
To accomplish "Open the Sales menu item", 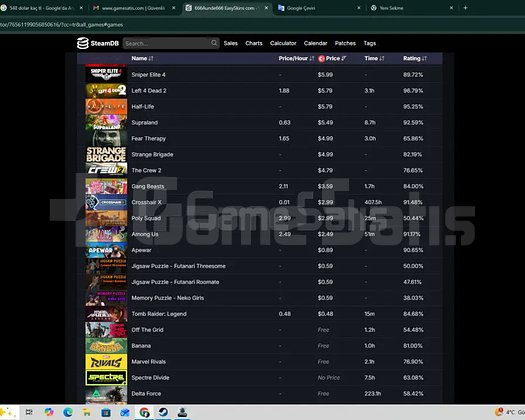I will [x=231, y=43].
